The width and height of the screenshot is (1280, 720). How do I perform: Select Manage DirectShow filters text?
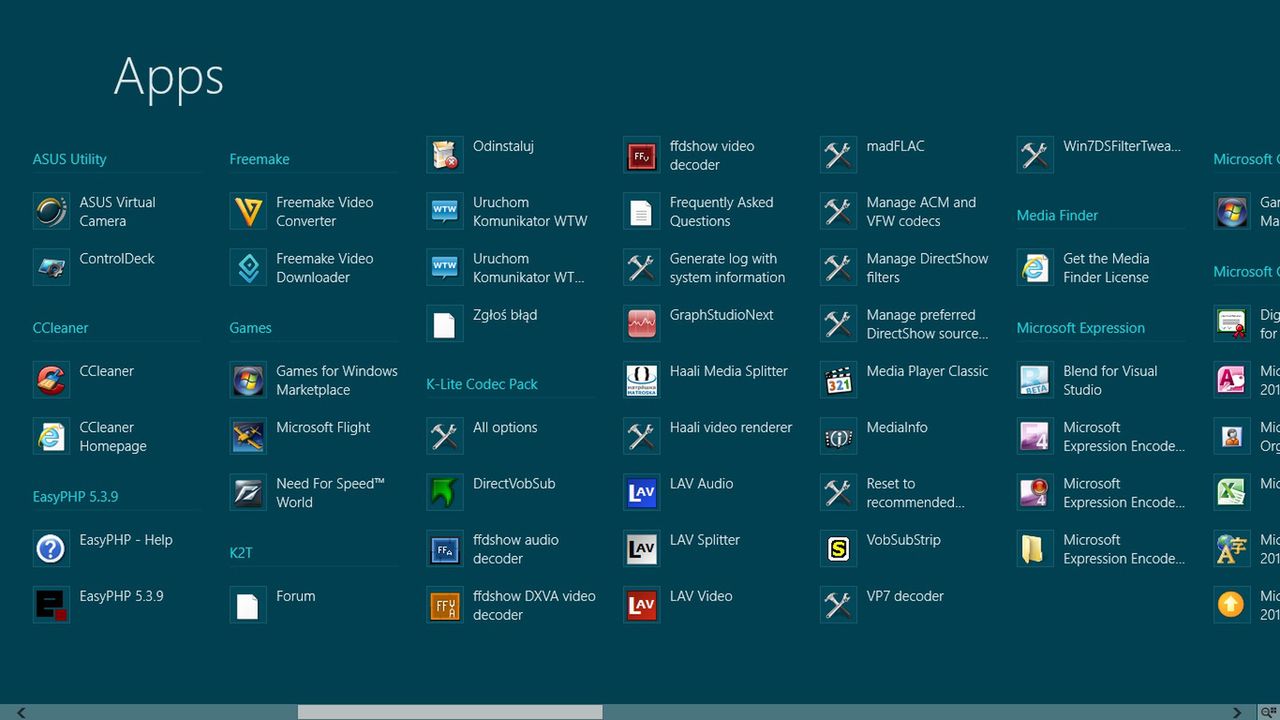(927, 268)
